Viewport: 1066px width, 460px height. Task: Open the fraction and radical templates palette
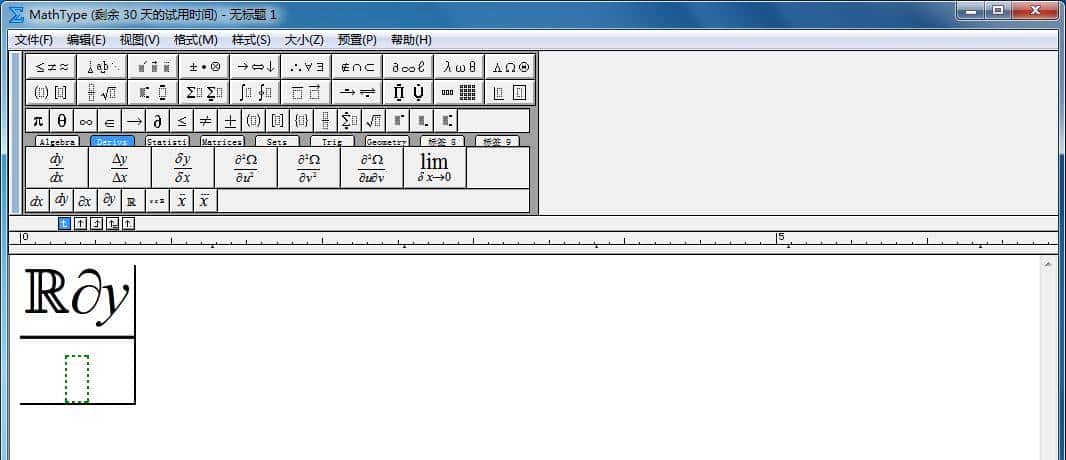point(102,92)
